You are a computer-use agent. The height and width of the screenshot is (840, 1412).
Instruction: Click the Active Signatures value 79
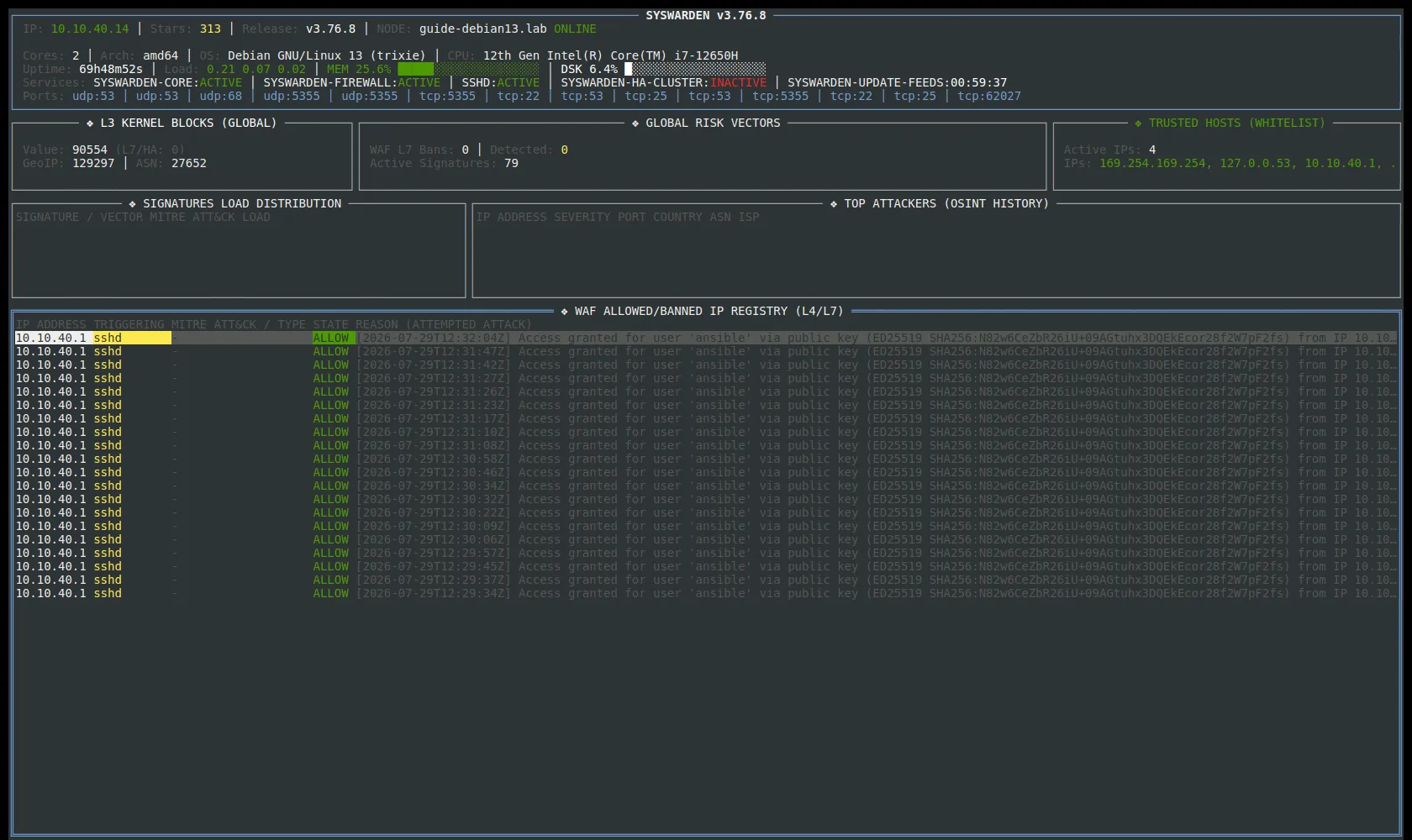(x=511, y=163)
